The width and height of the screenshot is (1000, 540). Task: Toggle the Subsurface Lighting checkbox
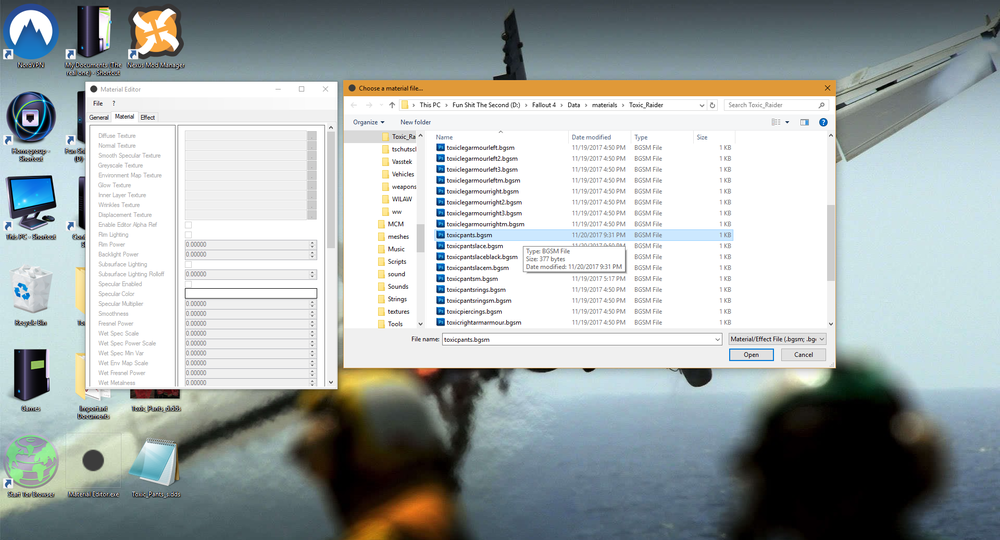click(188, 265)
